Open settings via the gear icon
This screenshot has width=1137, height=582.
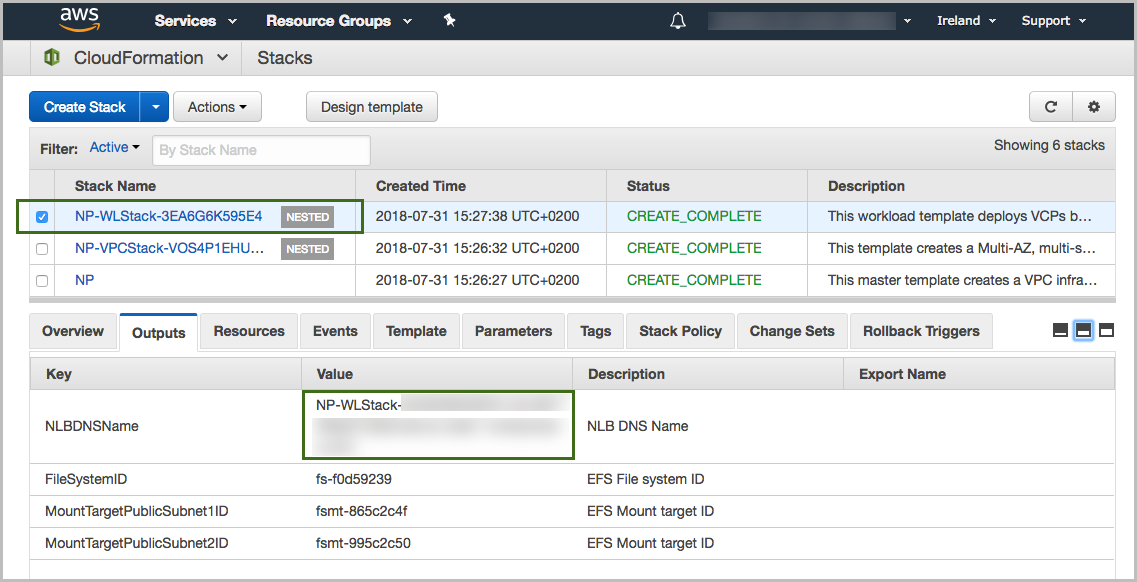(1093, 107)
